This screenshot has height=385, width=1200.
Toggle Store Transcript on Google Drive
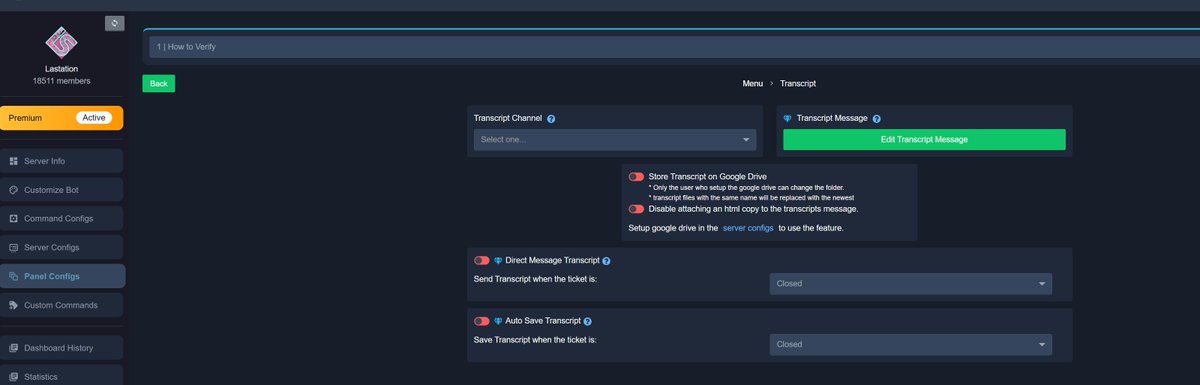pos(636,177)
